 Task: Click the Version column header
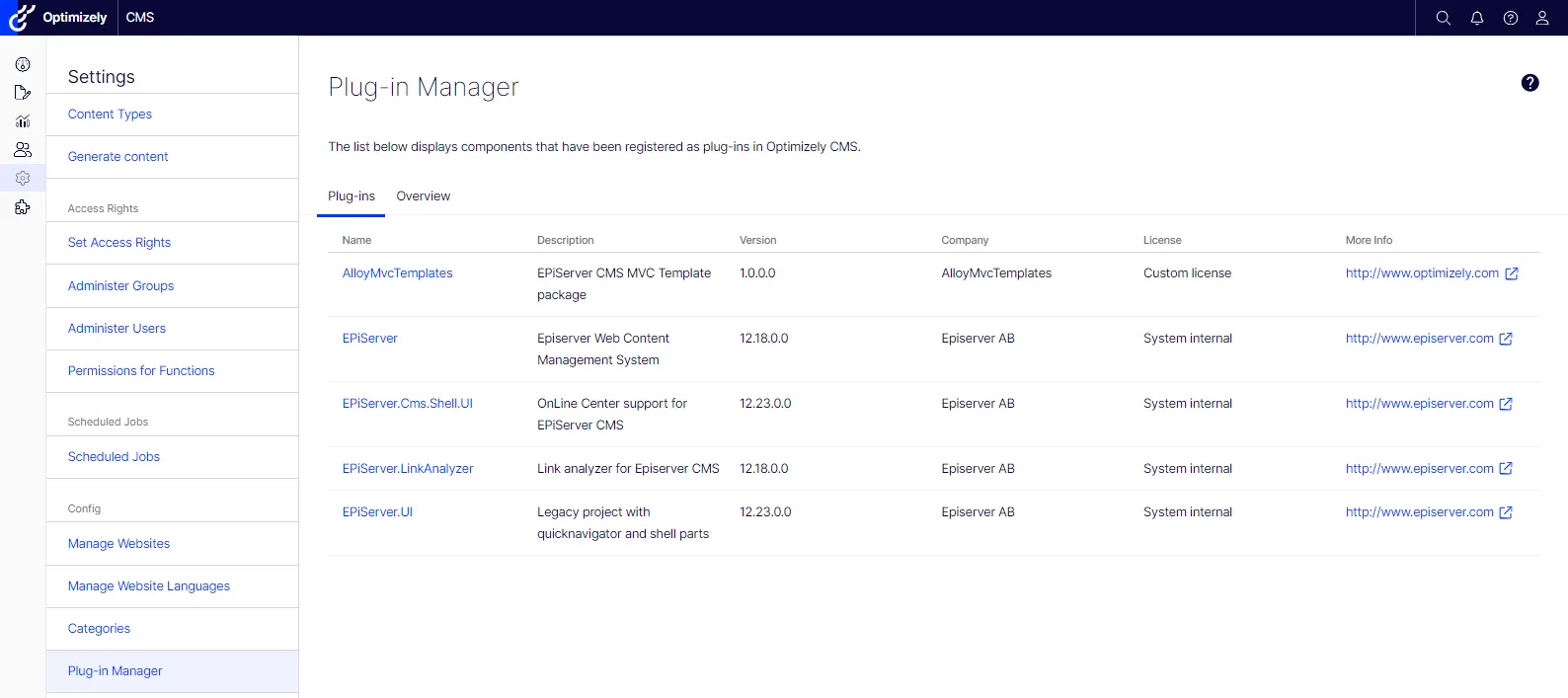coord(757,240)
